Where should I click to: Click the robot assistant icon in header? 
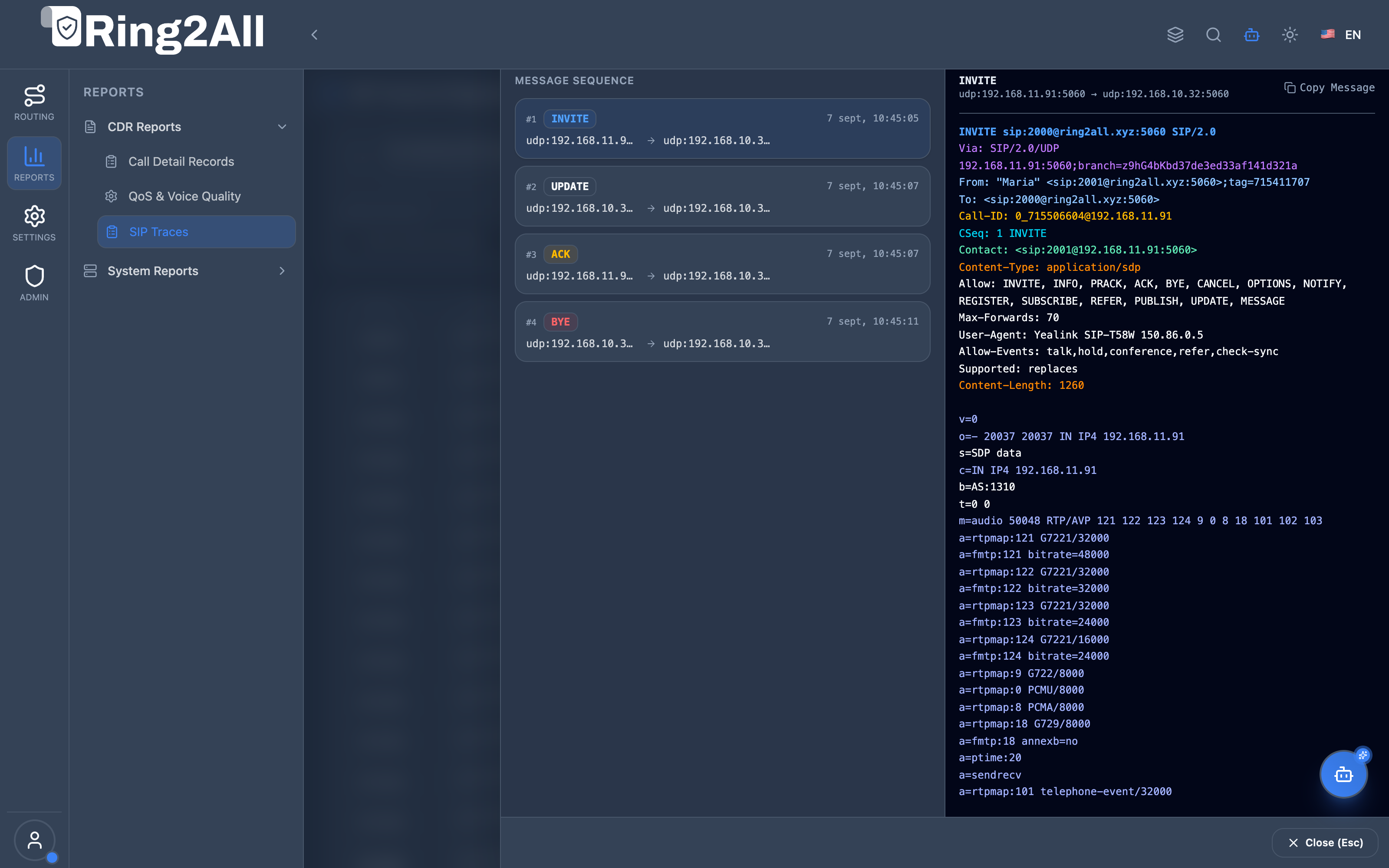point(1252,35)
